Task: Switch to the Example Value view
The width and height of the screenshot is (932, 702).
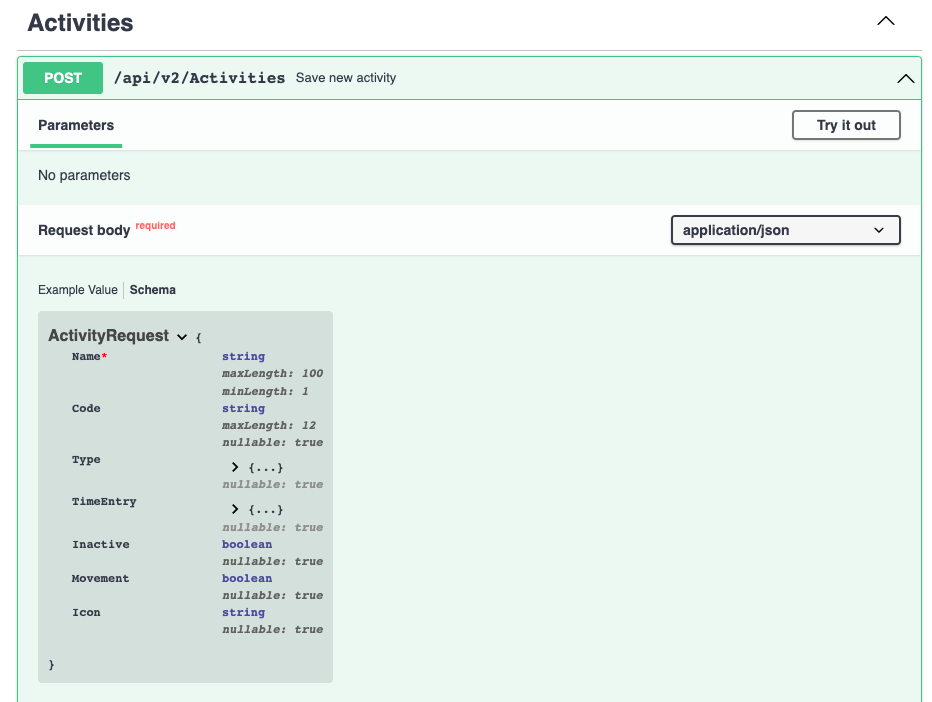Action: click(77, 290)
